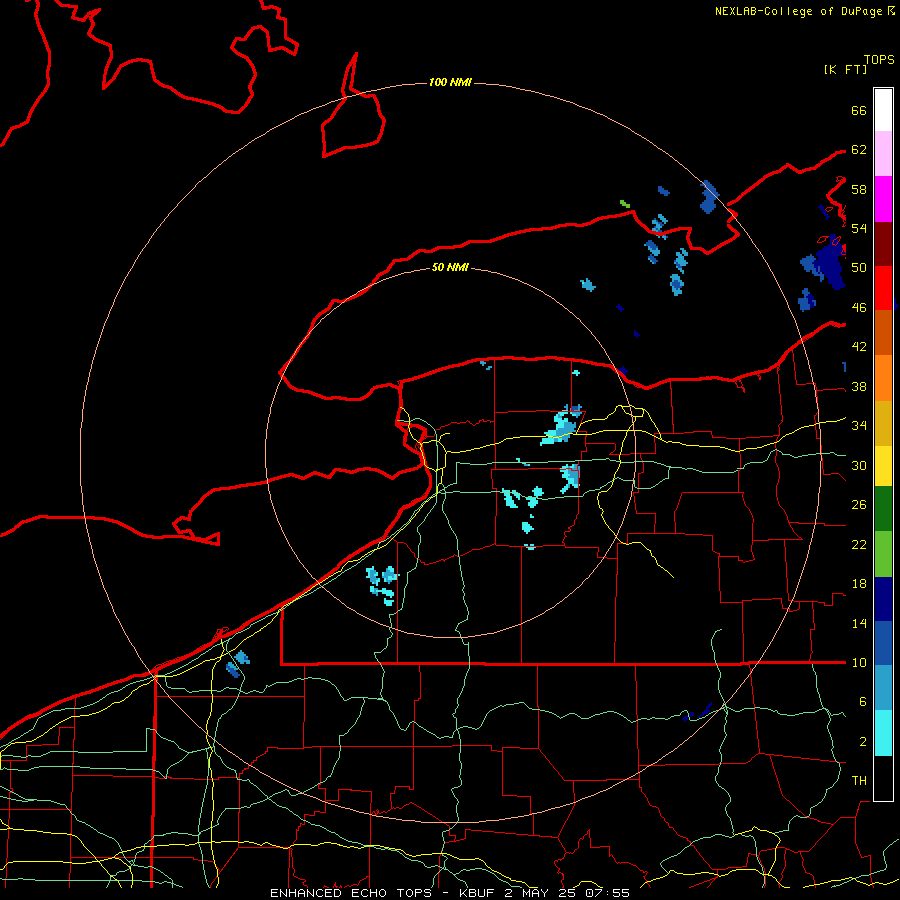Click the 54 legend value
900x900 pixels.
859,228
